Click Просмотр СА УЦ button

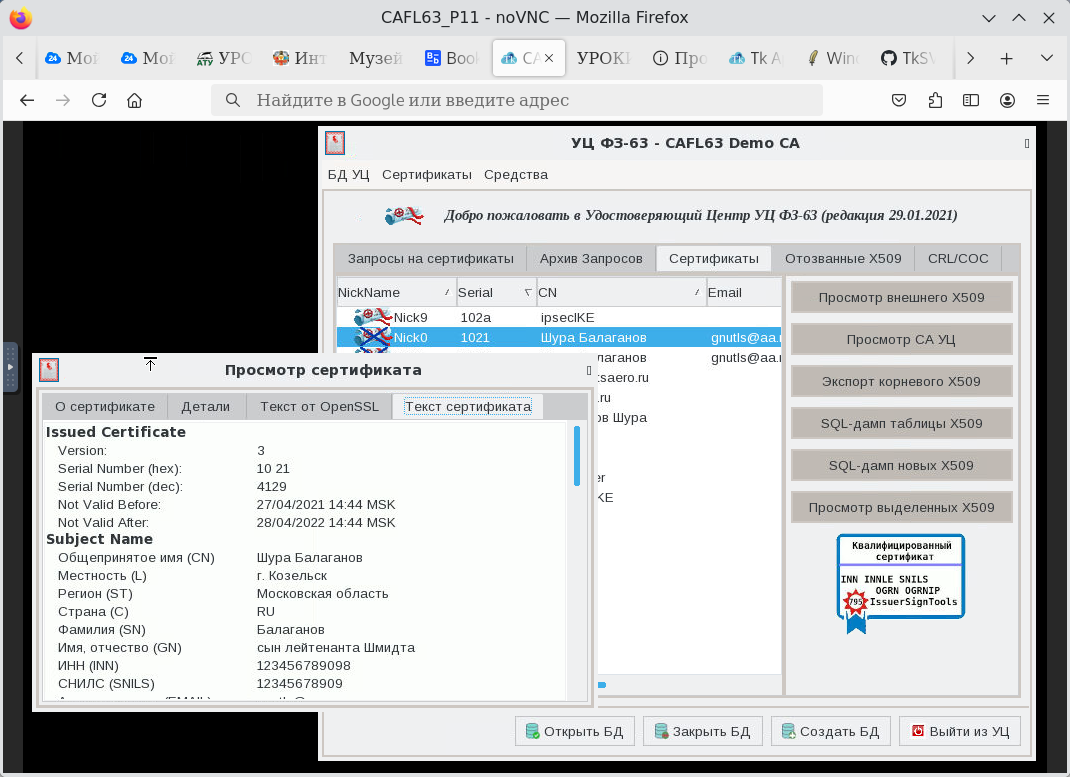tap(901, 339)
